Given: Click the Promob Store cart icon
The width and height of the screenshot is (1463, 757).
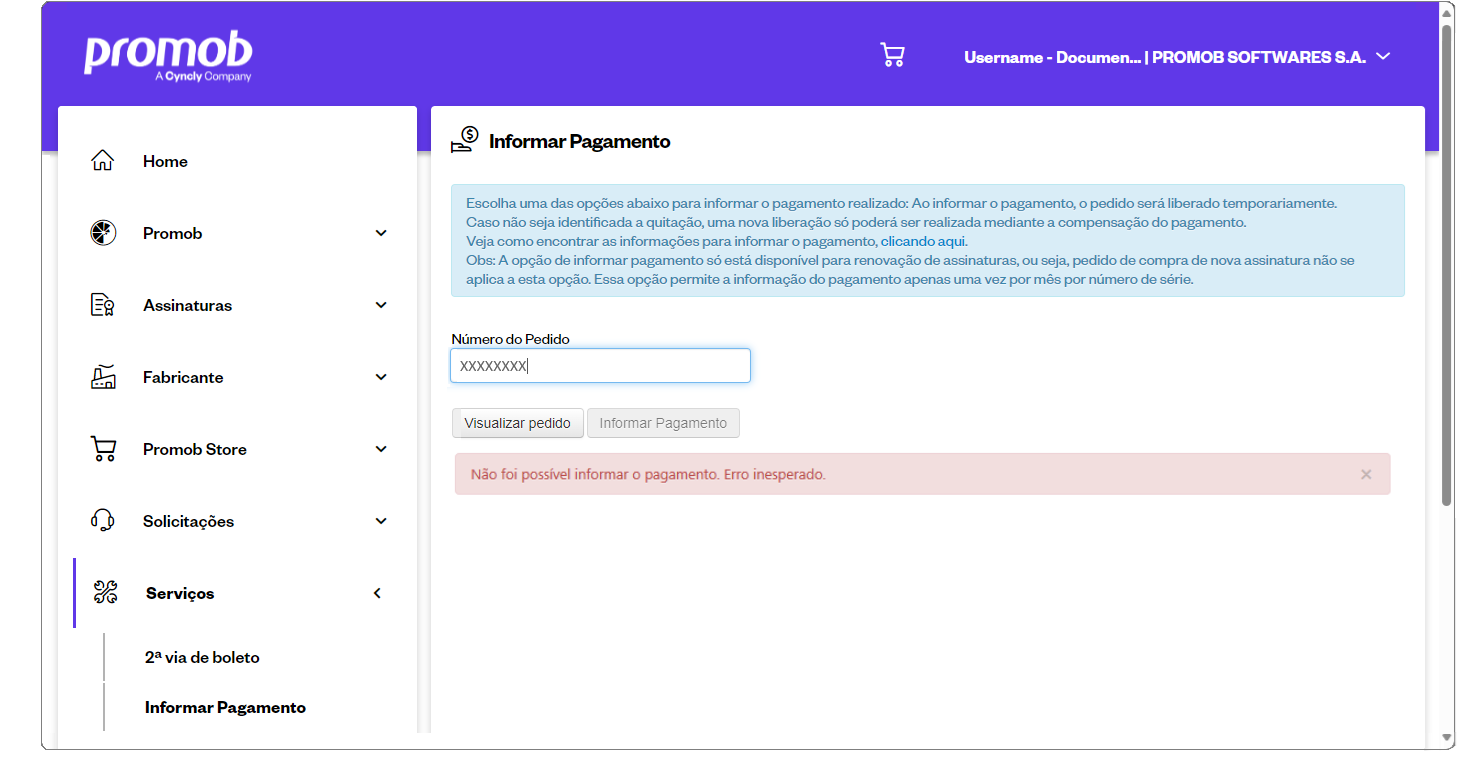Looking at the screenshot, I should [103, 449].
